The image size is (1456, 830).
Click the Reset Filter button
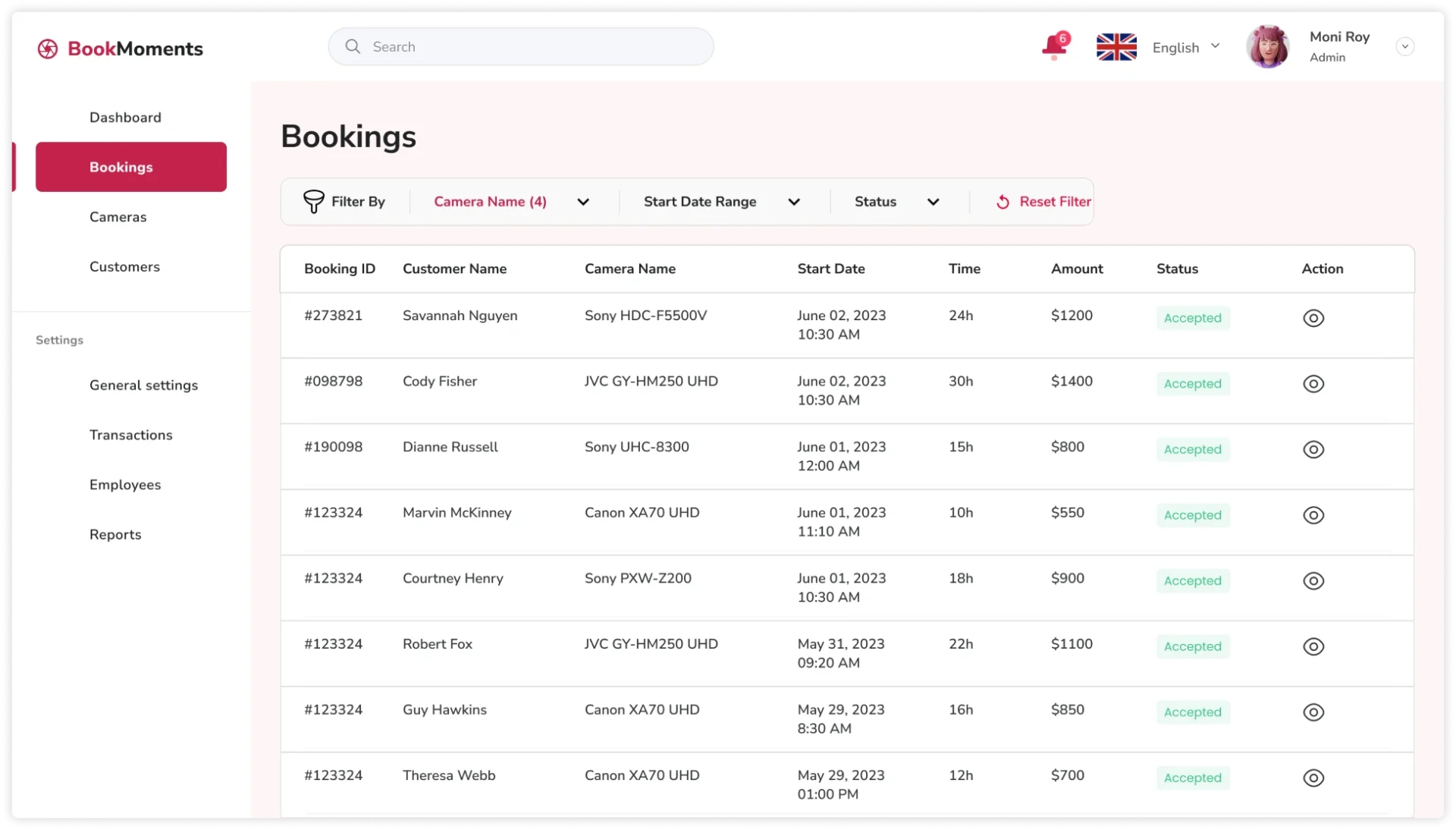click(x=1043, y=202)
